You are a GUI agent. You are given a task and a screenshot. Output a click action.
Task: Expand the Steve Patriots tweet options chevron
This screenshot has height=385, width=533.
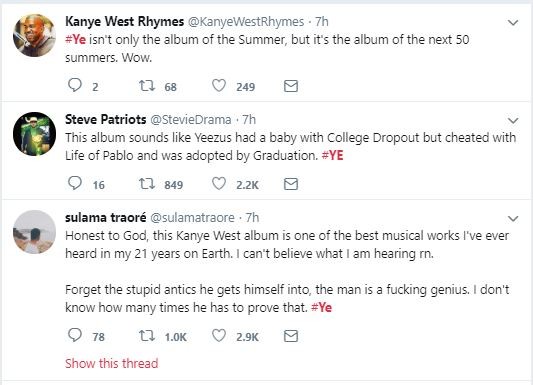coord(513,121)
